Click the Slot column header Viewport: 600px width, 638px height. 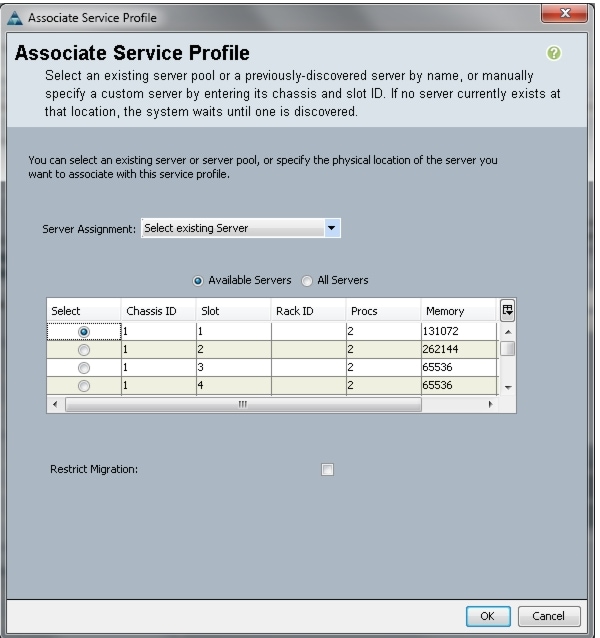tap(233, 311)
